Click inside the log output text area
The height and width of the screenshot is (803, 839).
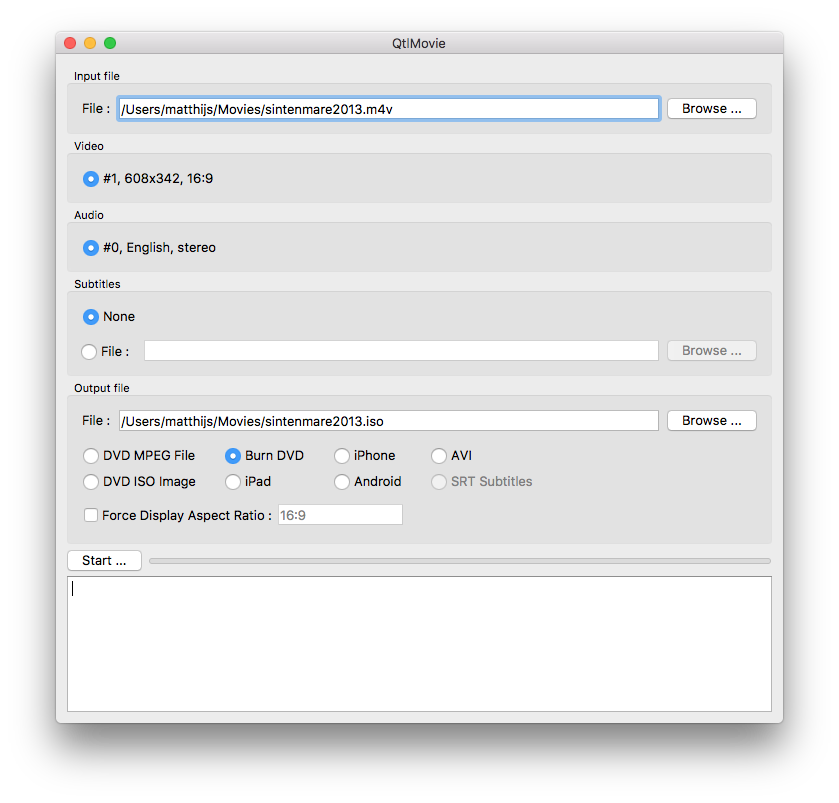click(x=419, y=644)
